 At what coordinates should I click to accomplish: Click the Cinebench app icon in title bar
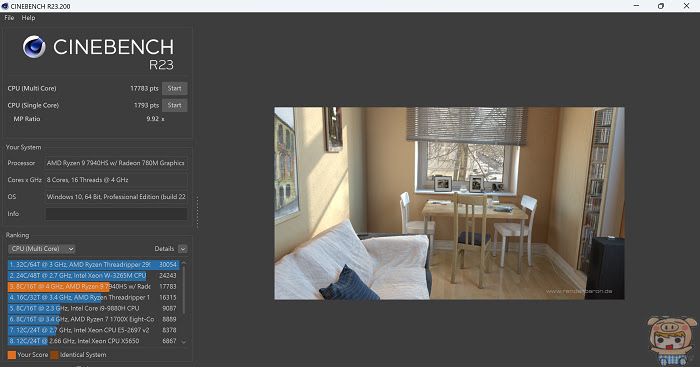(x=5, y=6)
